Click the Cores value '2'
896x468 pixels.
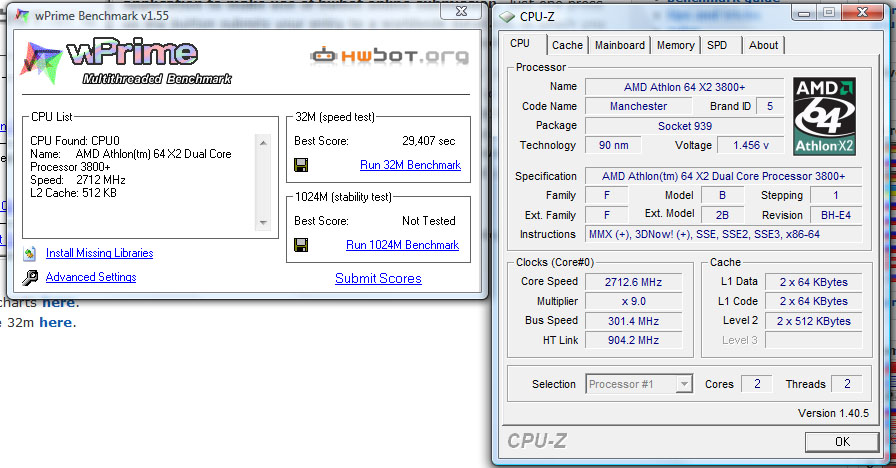click(757, 384)
